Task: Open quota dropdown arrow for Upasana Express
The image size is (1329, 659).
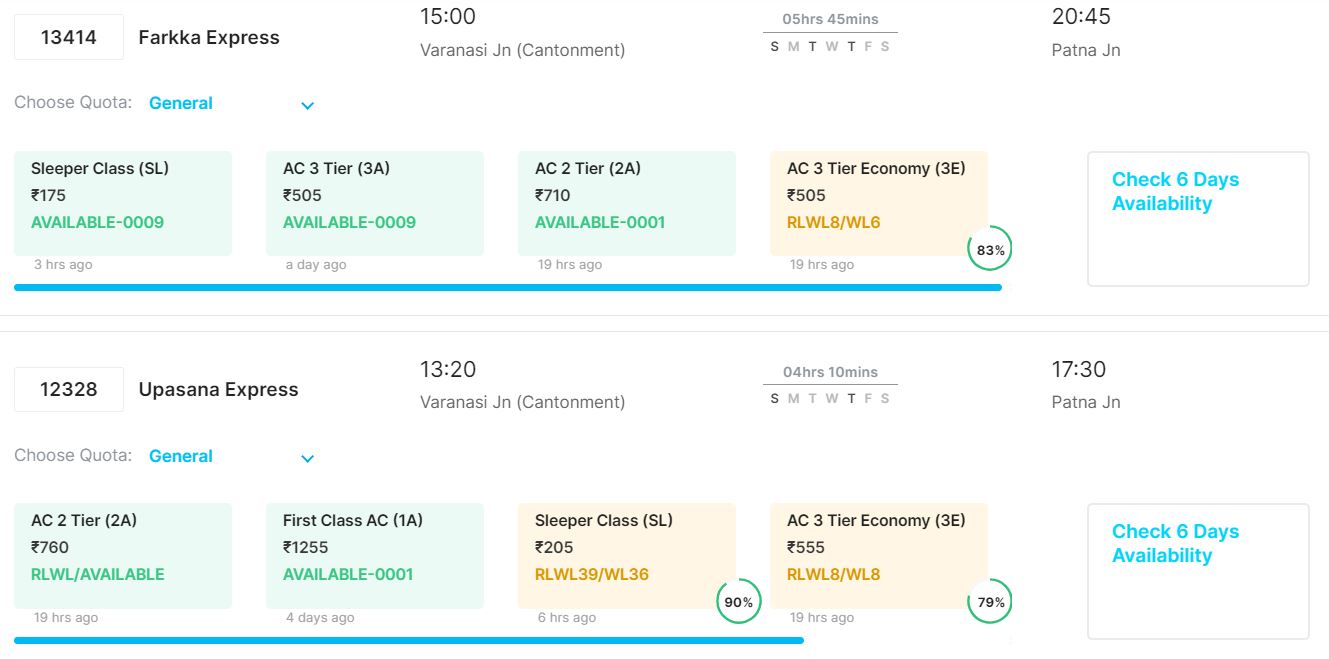Action: click(308, 458)
